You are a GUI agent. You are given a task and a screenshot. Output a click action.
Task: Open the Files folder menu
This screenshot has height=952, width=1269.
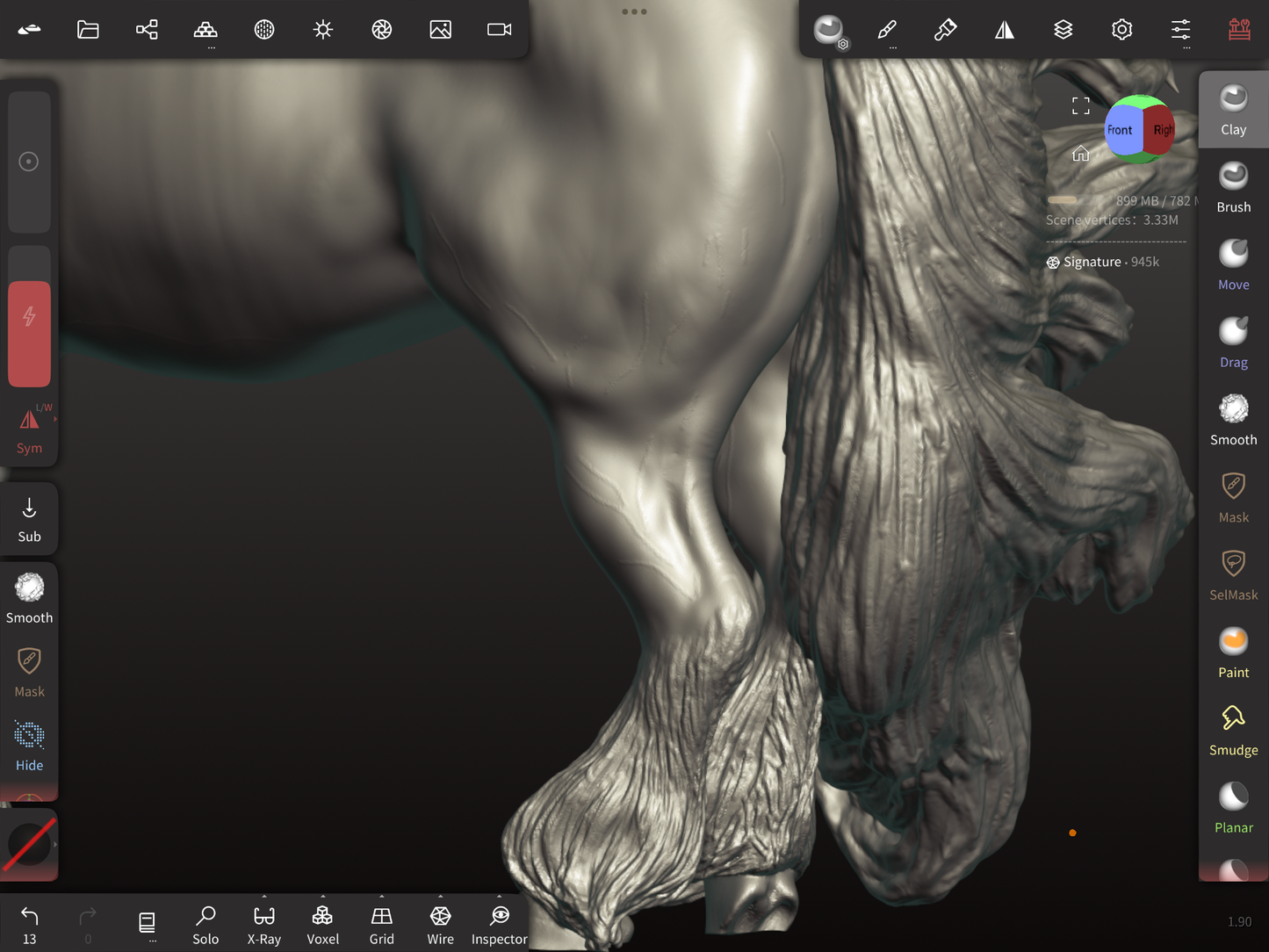[x=88, y=30]
